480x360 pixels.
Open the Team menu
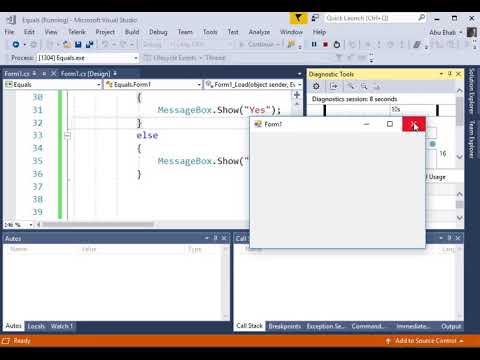point(185,32)
